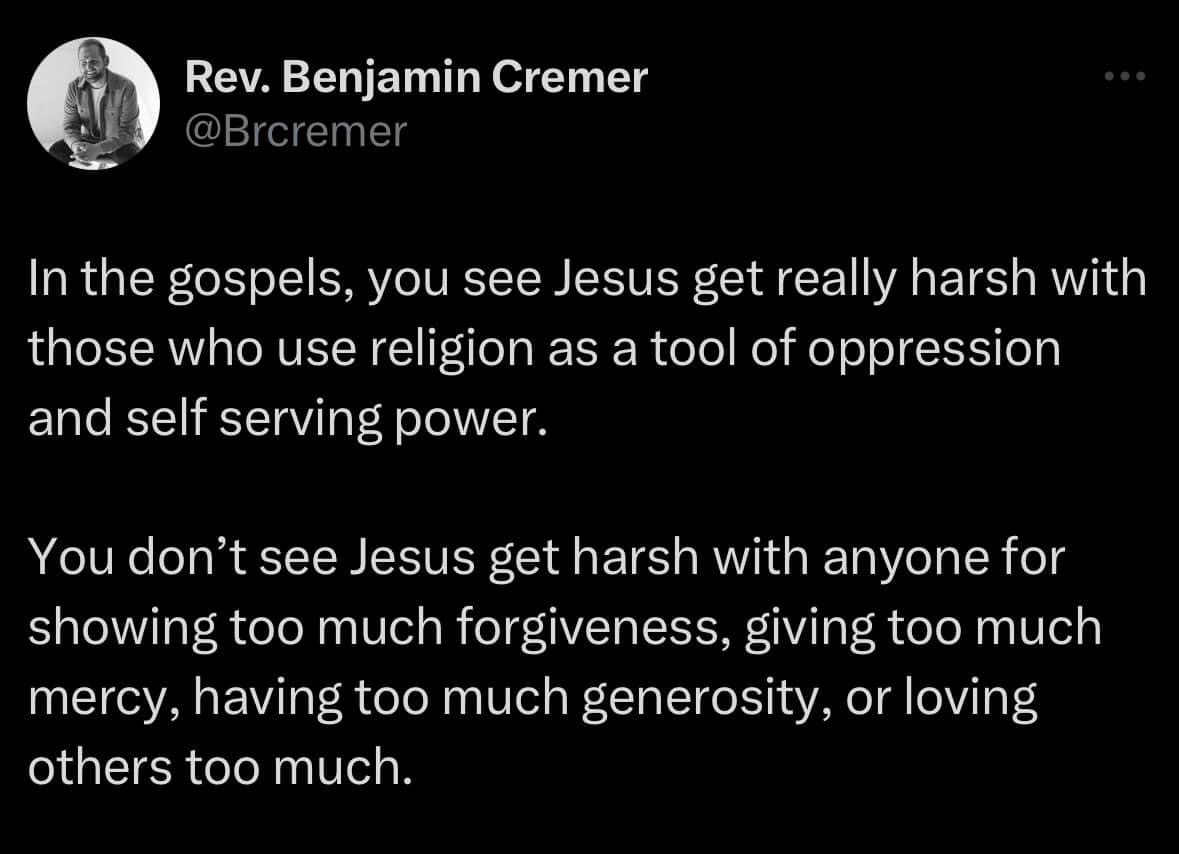The width and height of the screenshot is (1179, 854).
Task: Open the Rev. Benjamin Cremer display name
Action: pos(417,77)
